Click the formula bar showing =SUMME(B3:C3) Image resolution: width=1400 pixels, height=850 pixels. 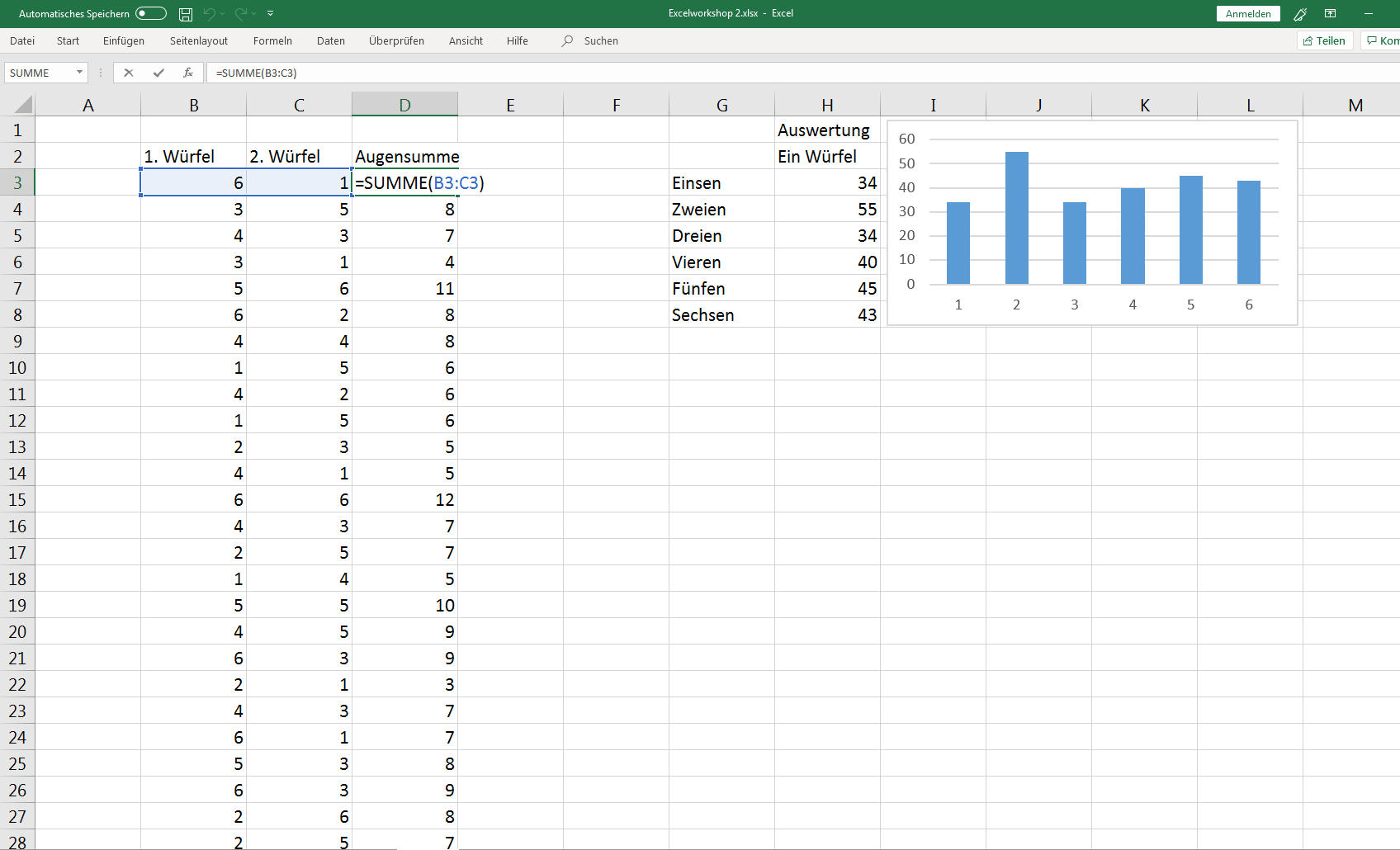[x=802, y=73]
